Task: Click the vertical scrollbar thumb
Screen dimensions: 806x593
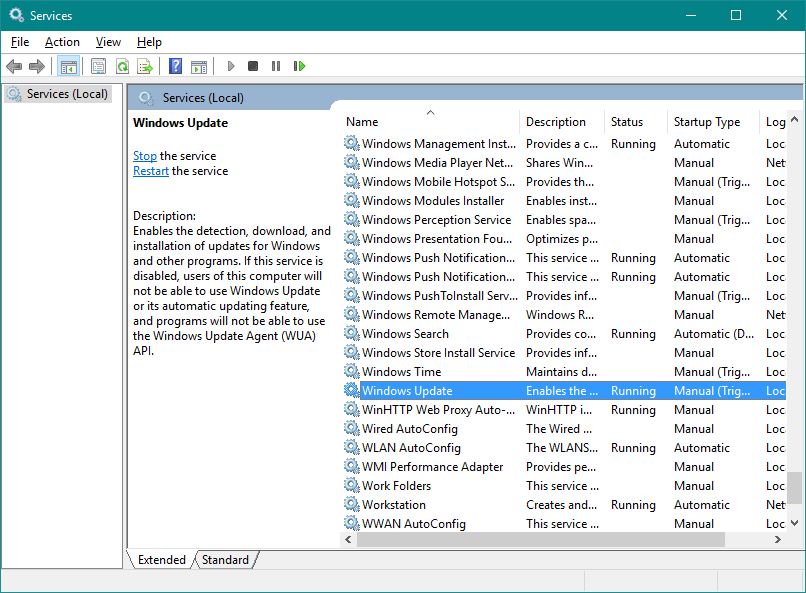Action: click(x=795, y=488)
